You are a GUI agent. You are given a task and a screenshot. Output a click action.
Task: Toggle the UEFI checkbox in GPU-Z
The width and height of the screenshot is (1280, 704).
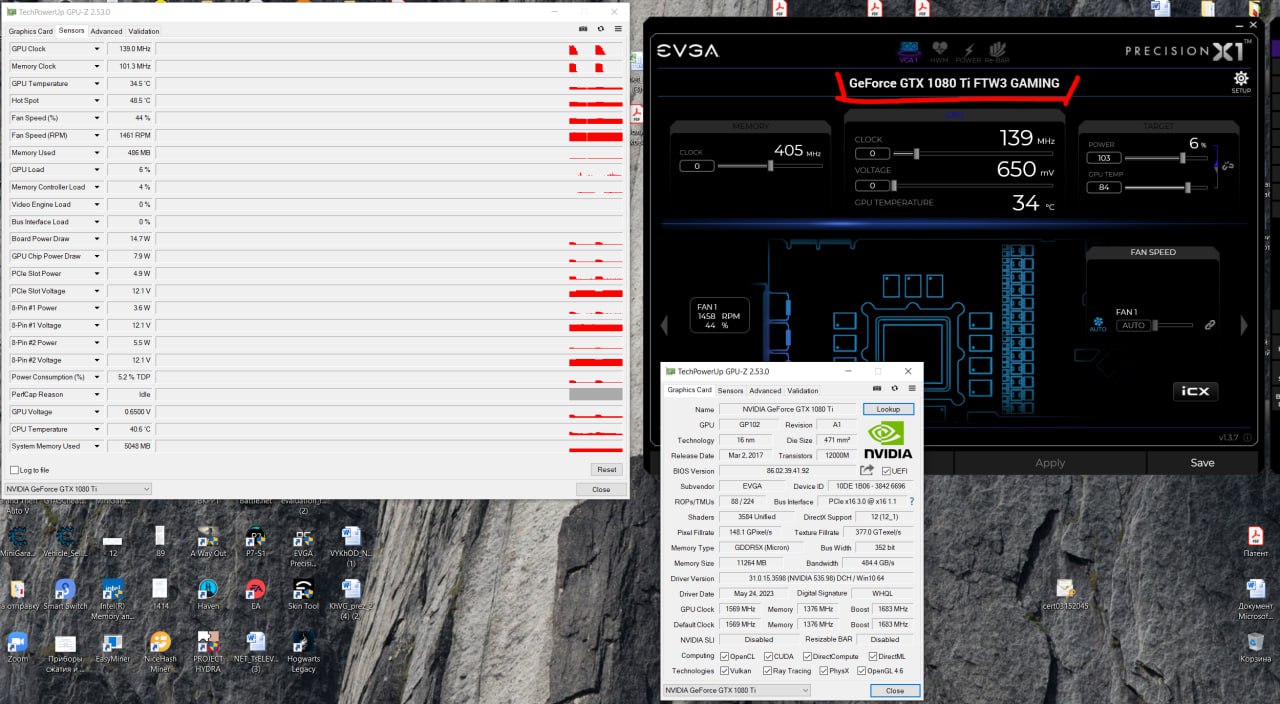pyautogui.click(x=886, y=471)
